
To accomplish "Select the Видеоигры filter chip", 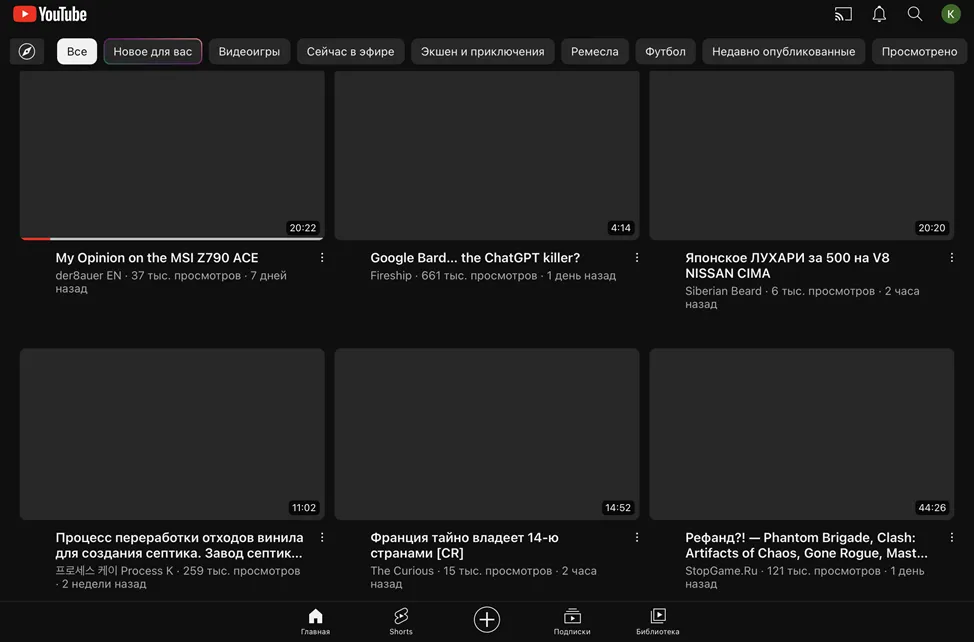I will (x=249, y=52).
